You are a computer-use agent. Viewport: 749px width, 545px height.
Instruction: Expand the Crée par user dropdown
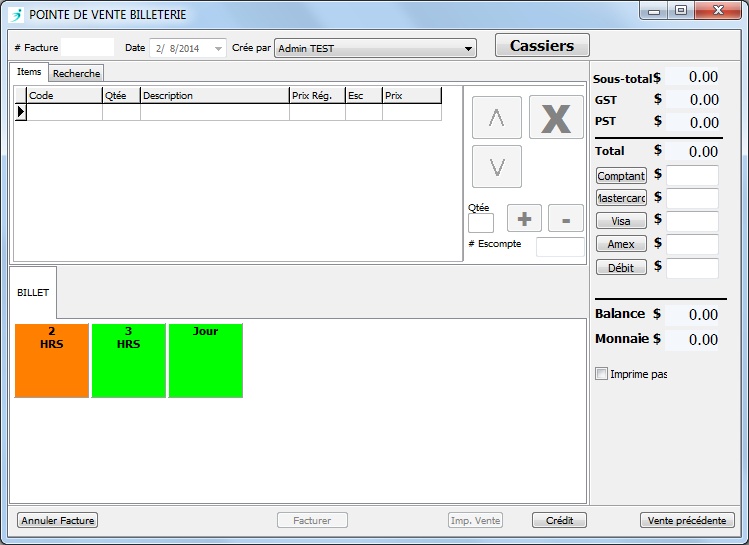469,48
